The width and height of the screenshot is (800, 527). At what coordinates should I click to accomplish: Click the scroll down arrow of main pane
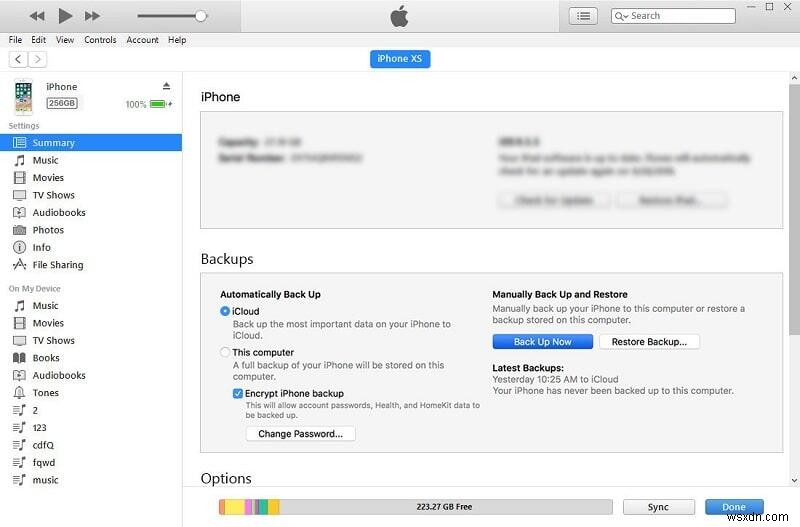[x=794, y=480]
